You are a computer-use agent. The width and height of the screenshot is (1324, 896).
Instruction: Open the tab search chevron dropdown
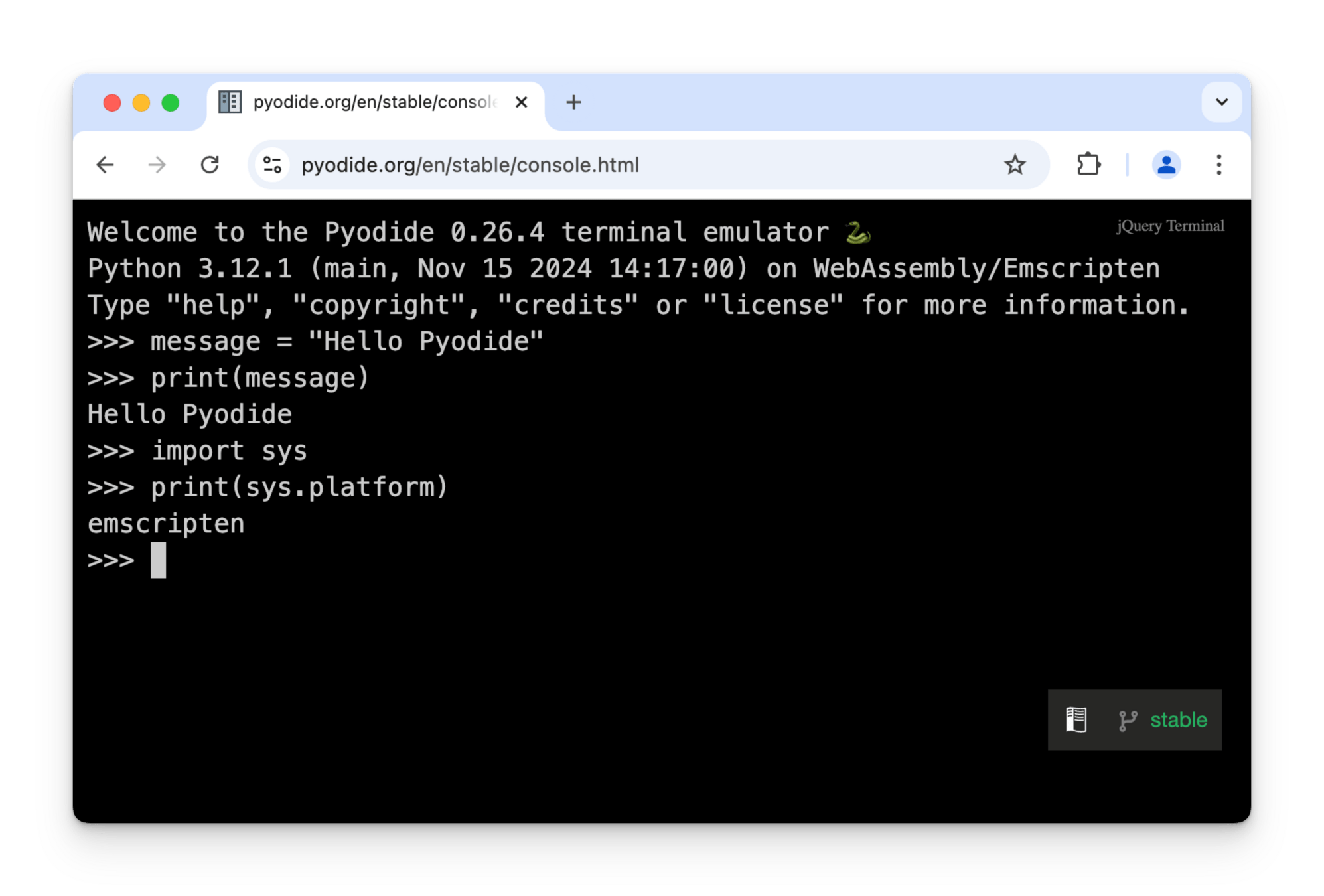point(1221,102)
